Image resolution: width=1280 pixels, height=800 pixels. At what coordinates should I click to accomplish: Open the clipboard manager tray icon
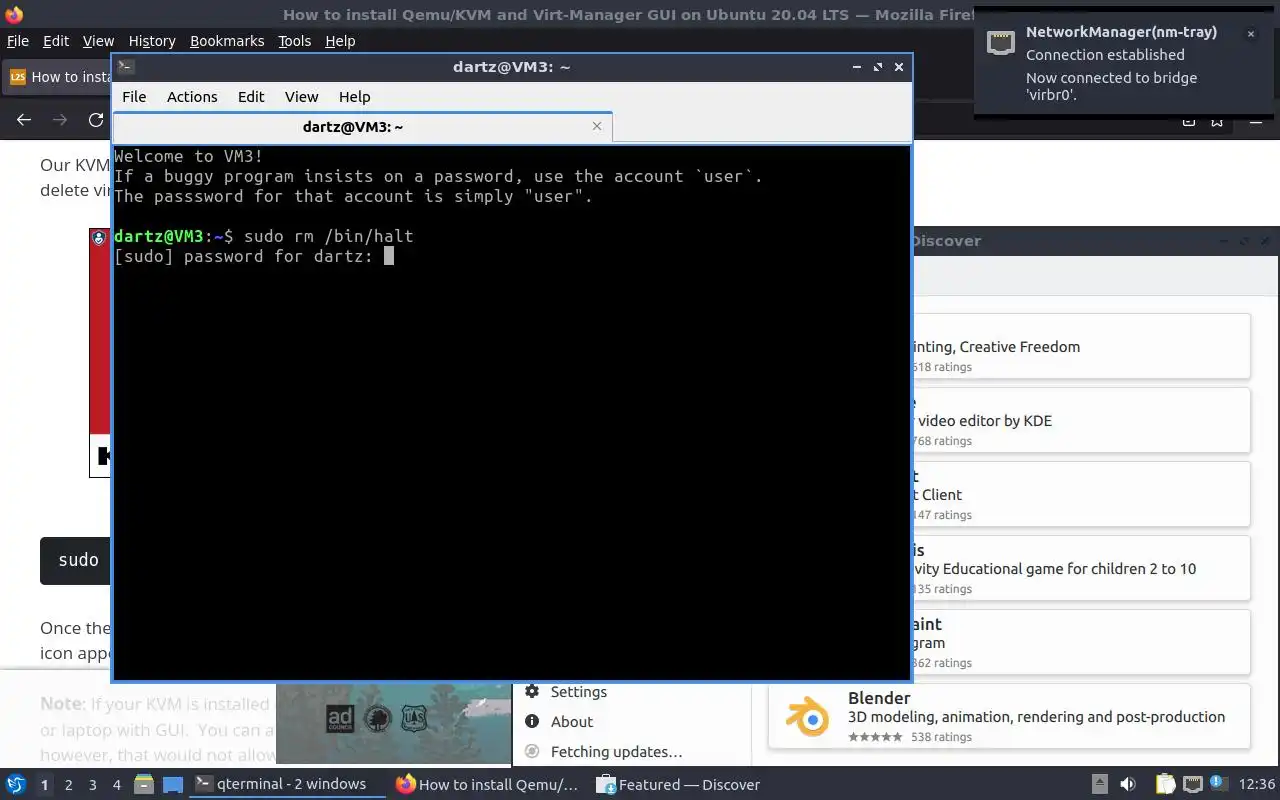click(1165, 784)
